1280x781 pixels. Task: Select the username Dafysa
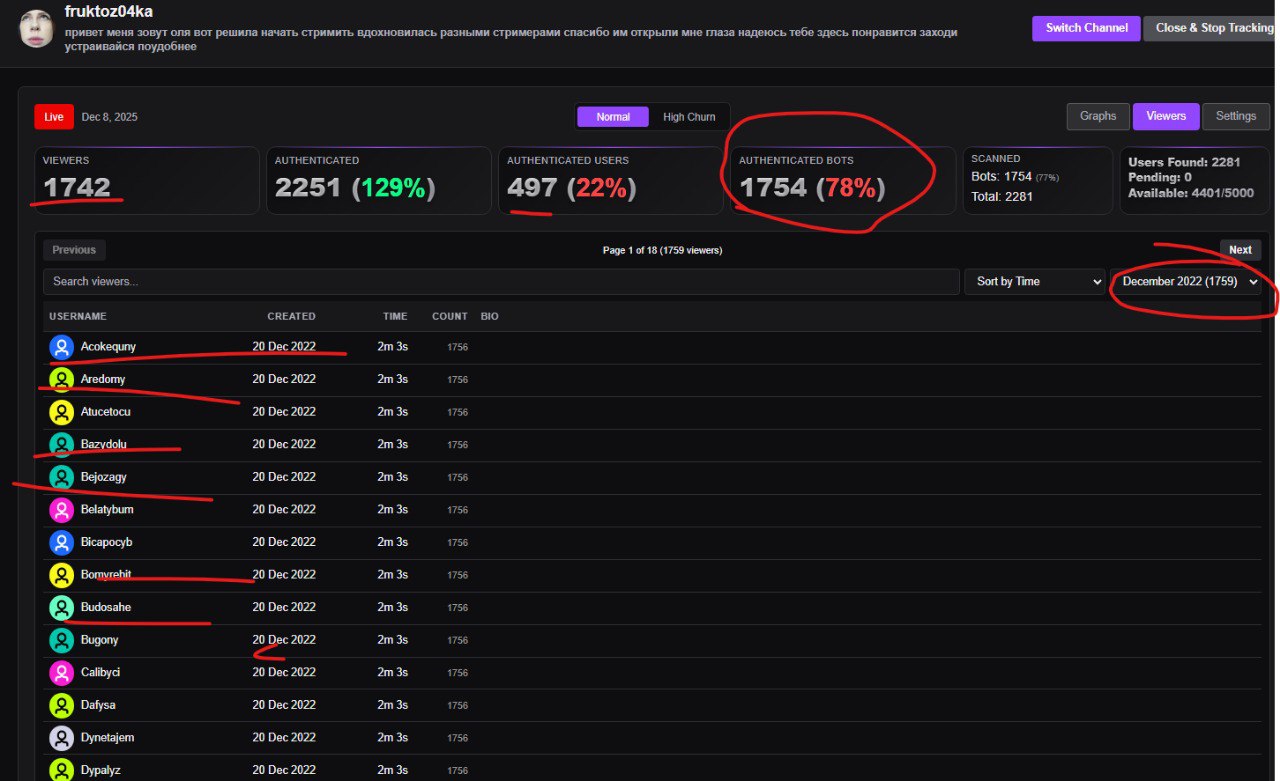98,705
